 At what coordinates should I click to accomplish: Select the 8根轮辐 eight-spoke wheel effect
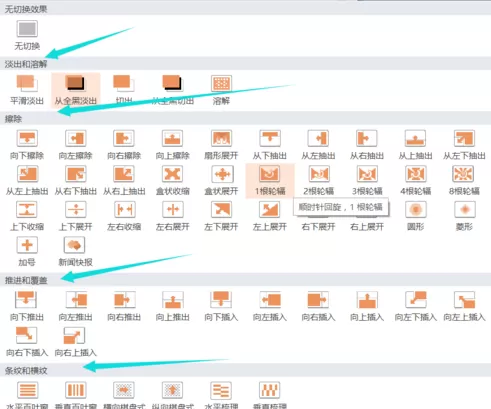coord(464,181)
